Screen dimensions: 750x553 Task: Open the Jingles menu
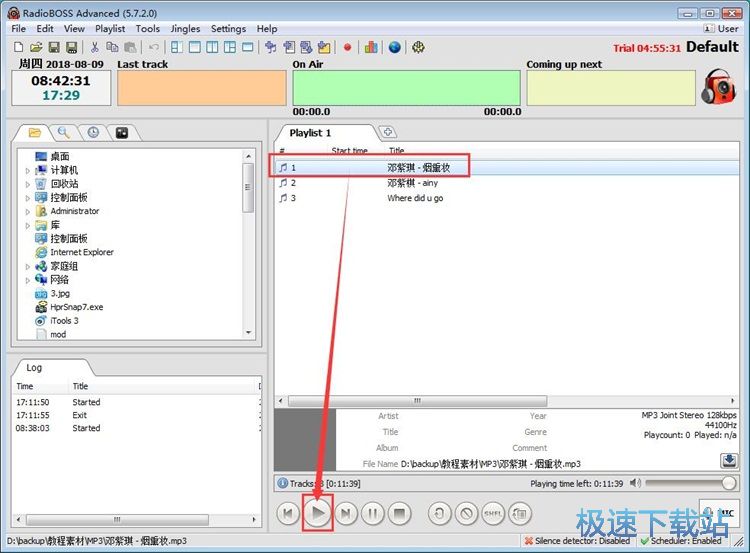[185, 29]
